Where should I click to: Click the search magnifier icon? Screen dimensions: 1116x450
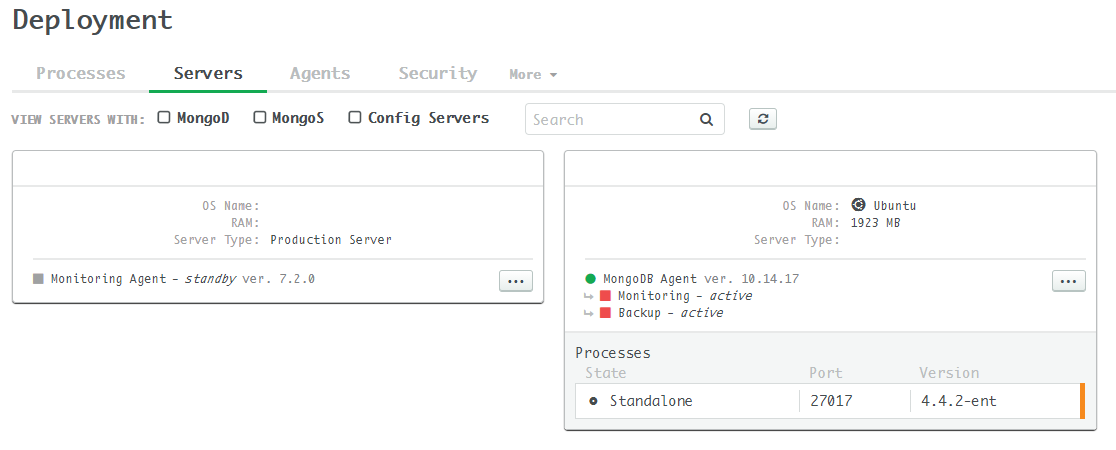pyautogui.click(x=706, y=120)
